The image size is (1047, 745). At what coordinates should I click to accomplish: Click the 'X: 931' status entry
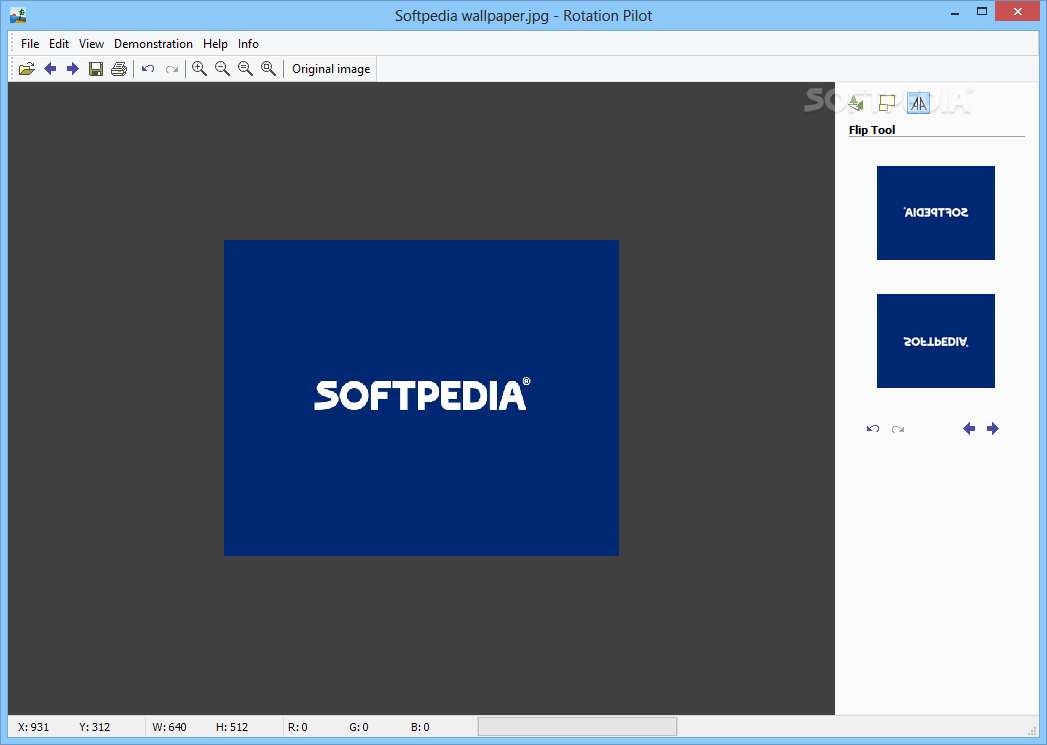click(x=33, y=727)
